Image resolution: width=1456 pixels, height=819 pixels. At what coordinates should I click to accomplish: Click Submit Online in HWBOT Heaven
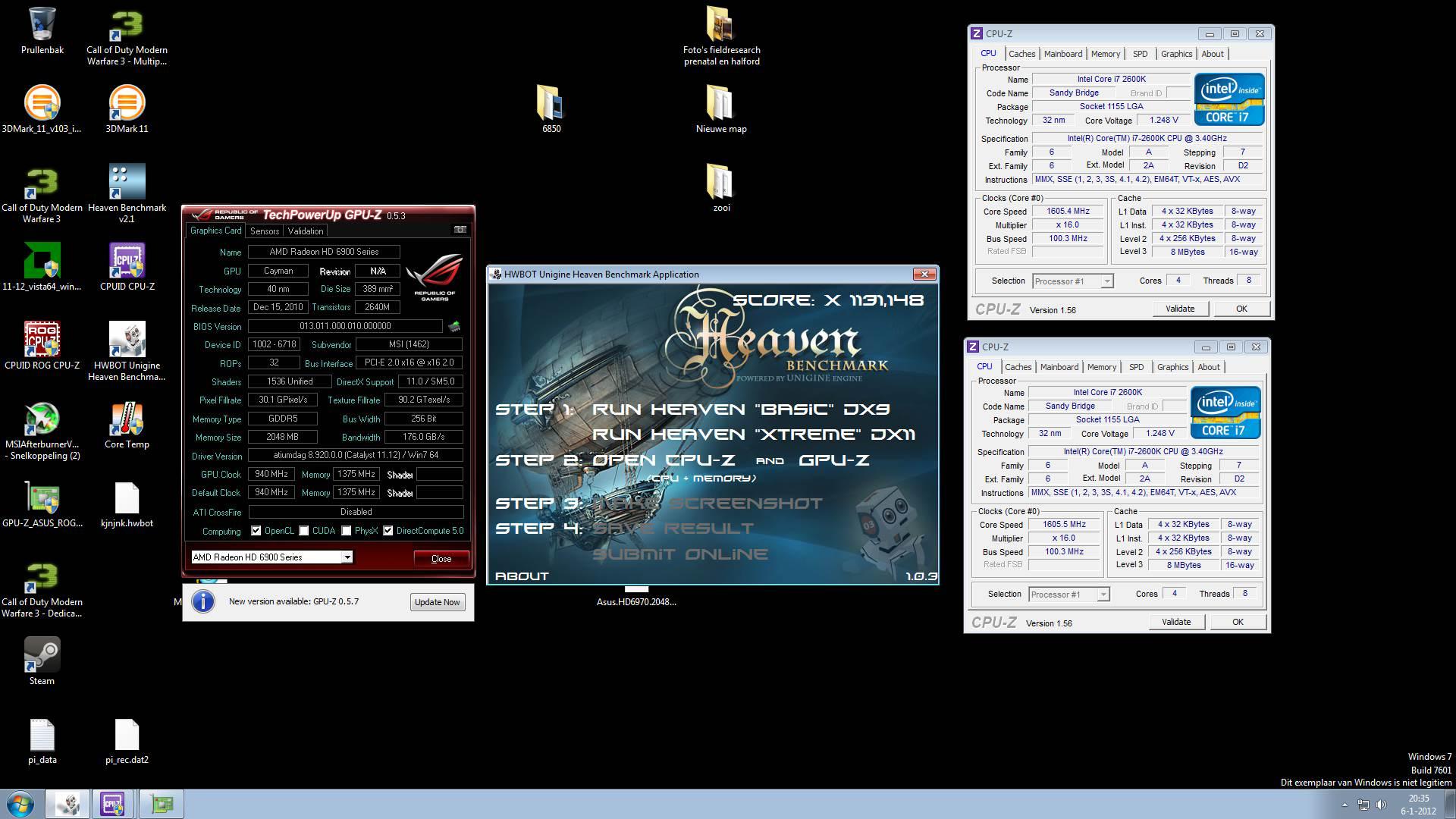point(680,554)
